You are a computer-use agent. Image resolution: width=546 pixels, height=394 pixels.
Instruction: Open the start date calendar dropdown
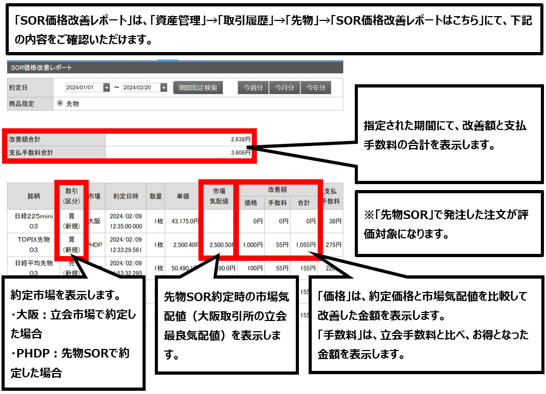tap(107, 88)
